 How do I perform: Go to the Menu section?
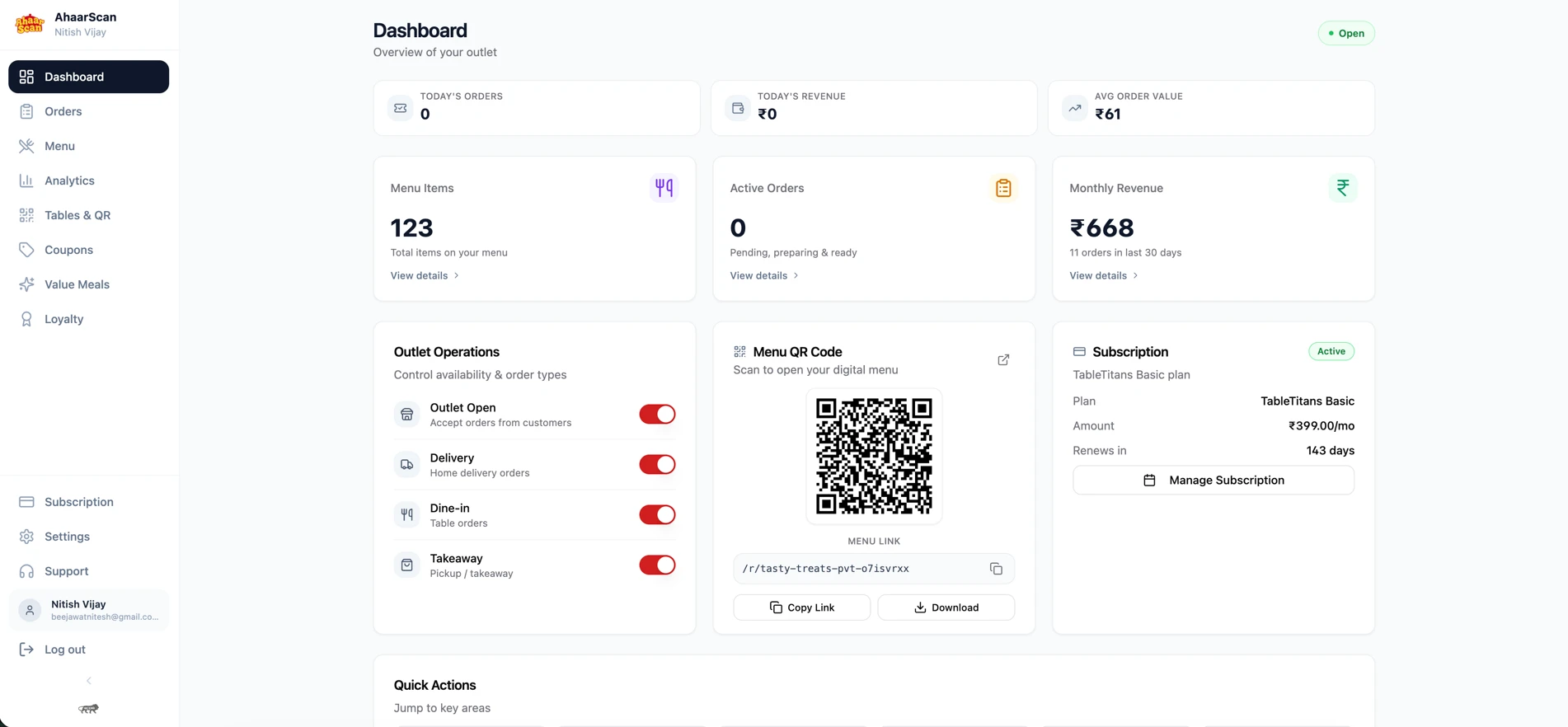(x=89, y=146)
